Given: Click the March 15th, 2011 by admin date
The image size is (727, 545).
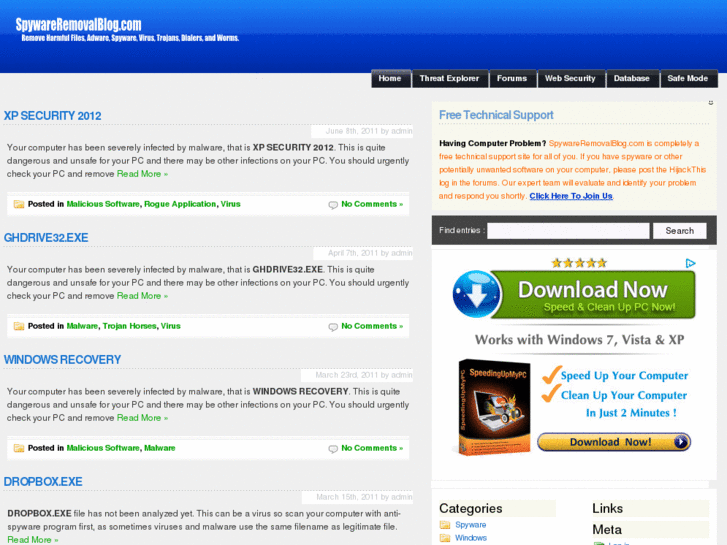Looking at the screenshot, I should pos(364,497).
